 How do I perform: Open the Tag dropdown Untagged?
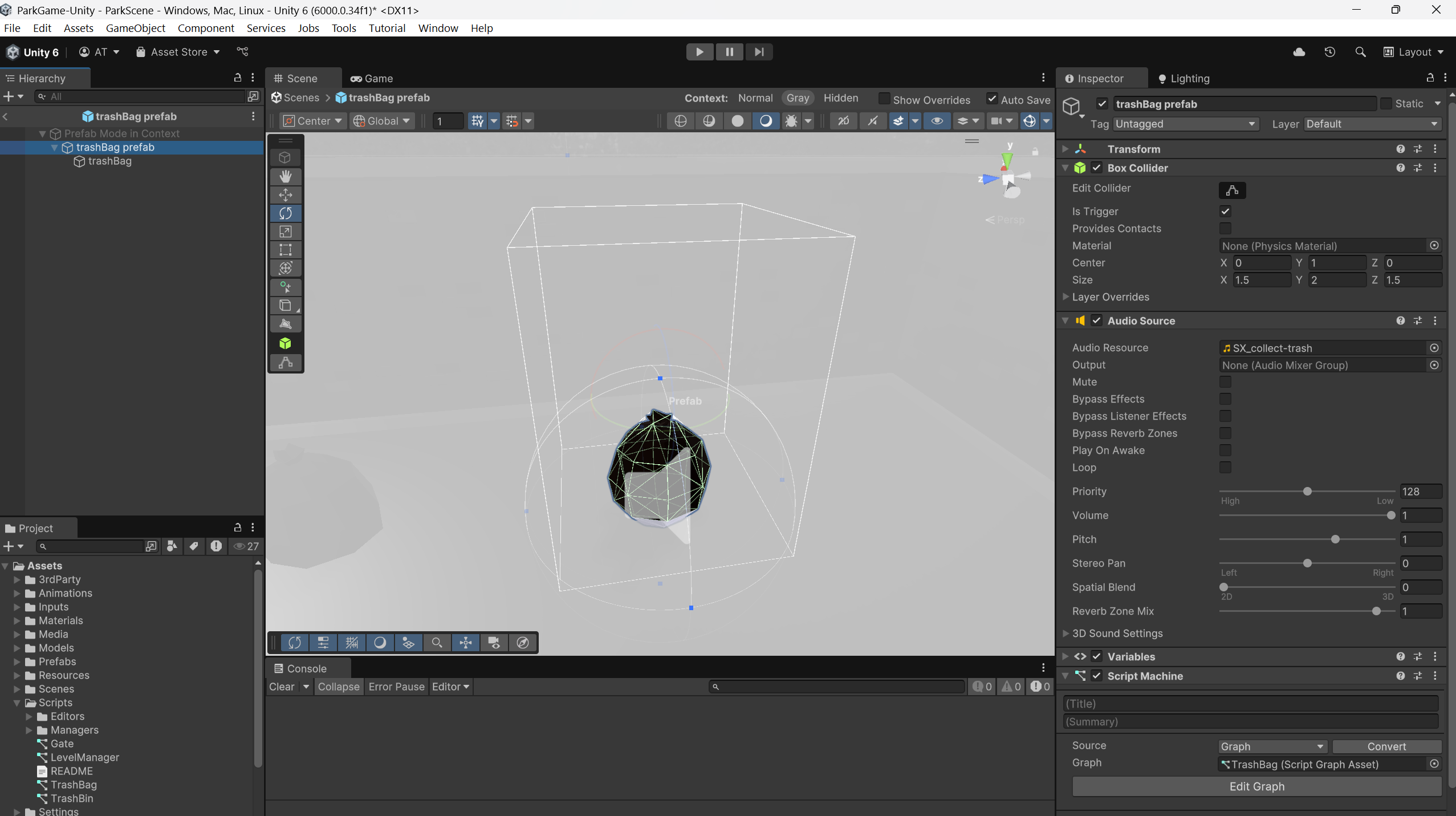pyautogui.click(x=1185, y=124)
